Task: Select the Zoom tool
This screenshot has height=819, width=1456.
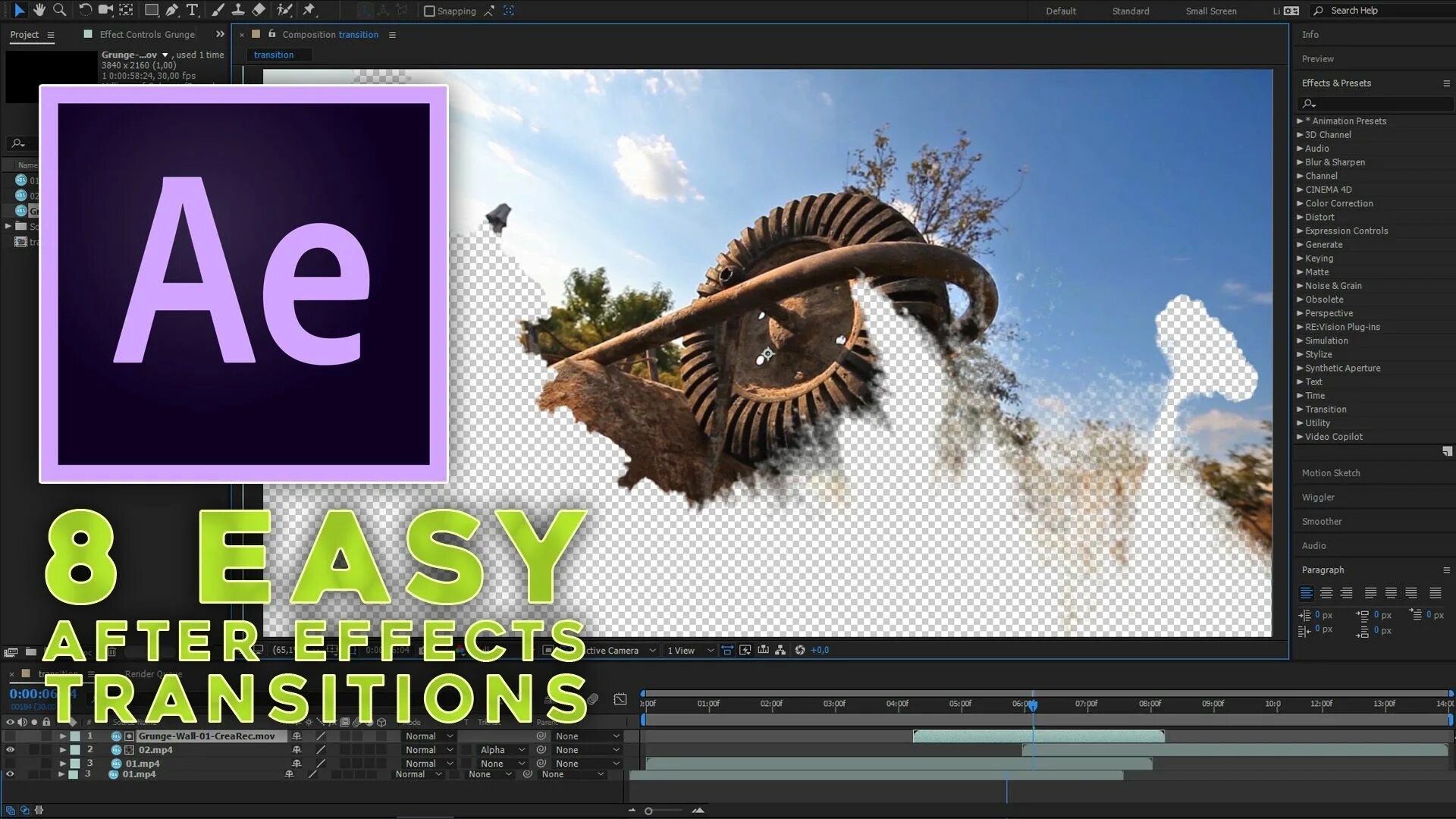Action: click(59, 10)
